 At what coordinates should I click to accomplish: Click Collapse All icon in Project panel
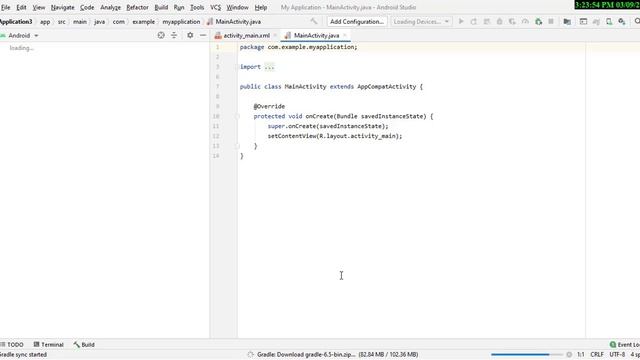click(x=174, y=36)
